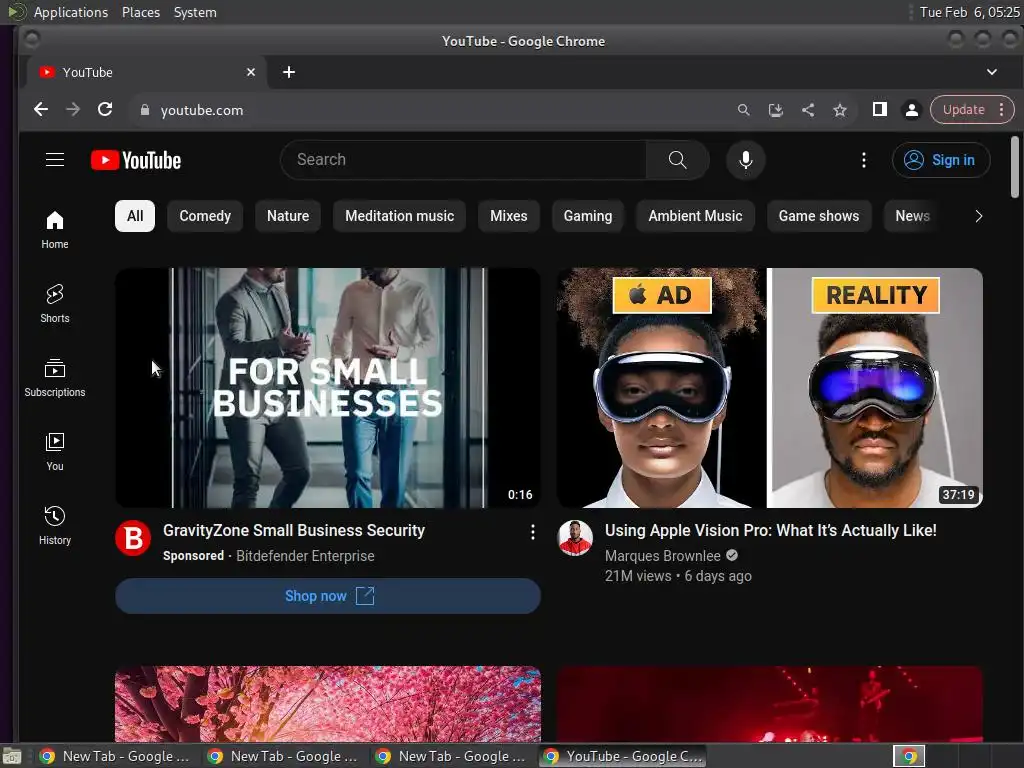The width and height of the screenshot is (1024, 768).
Task: Open YouTube settings three-dot menu
Action: point(863,160)
